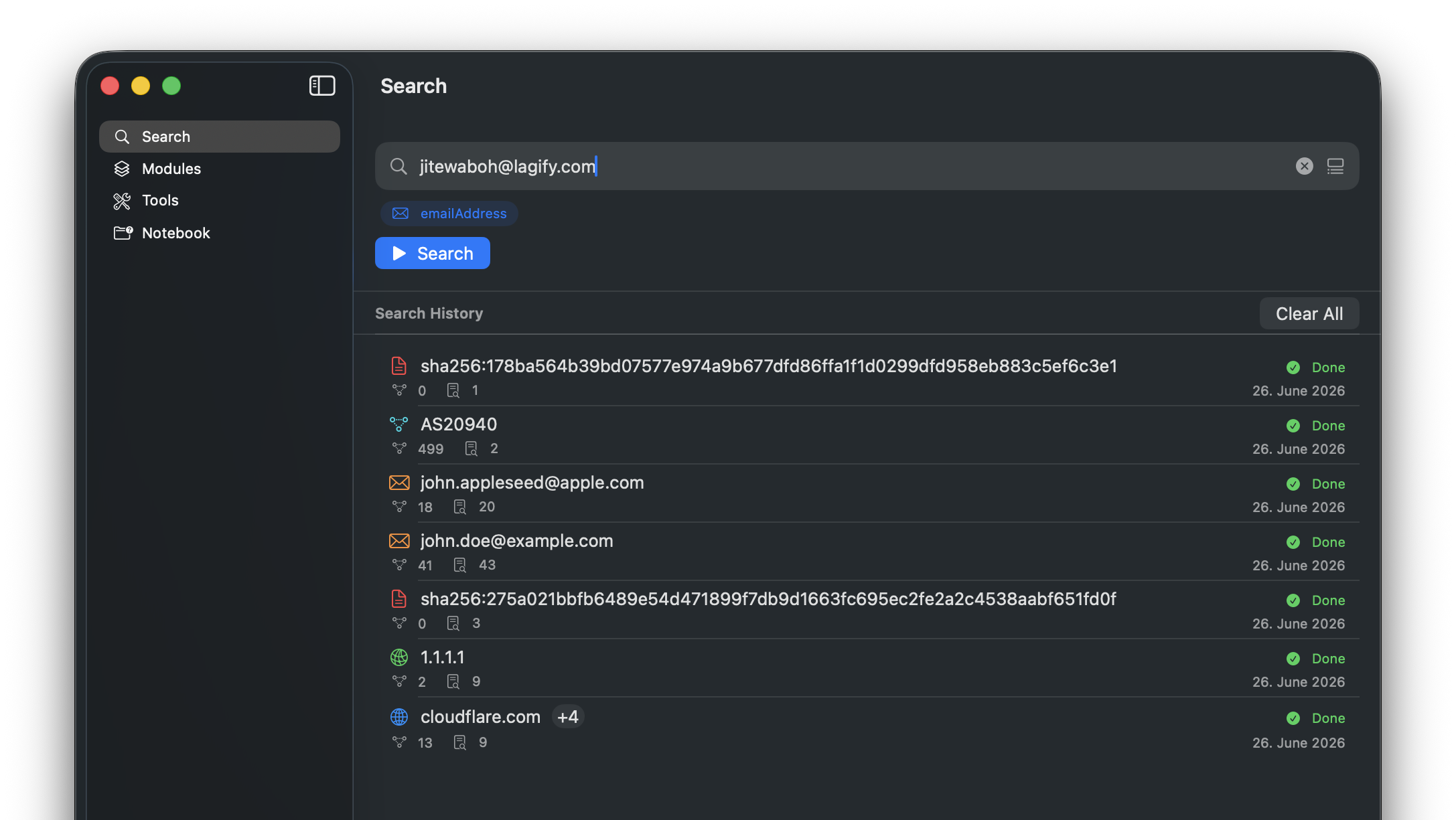Click the Notebook folder icon
Image resolution: width=1456 pixels, height=820 pixels.
(123, 233)
